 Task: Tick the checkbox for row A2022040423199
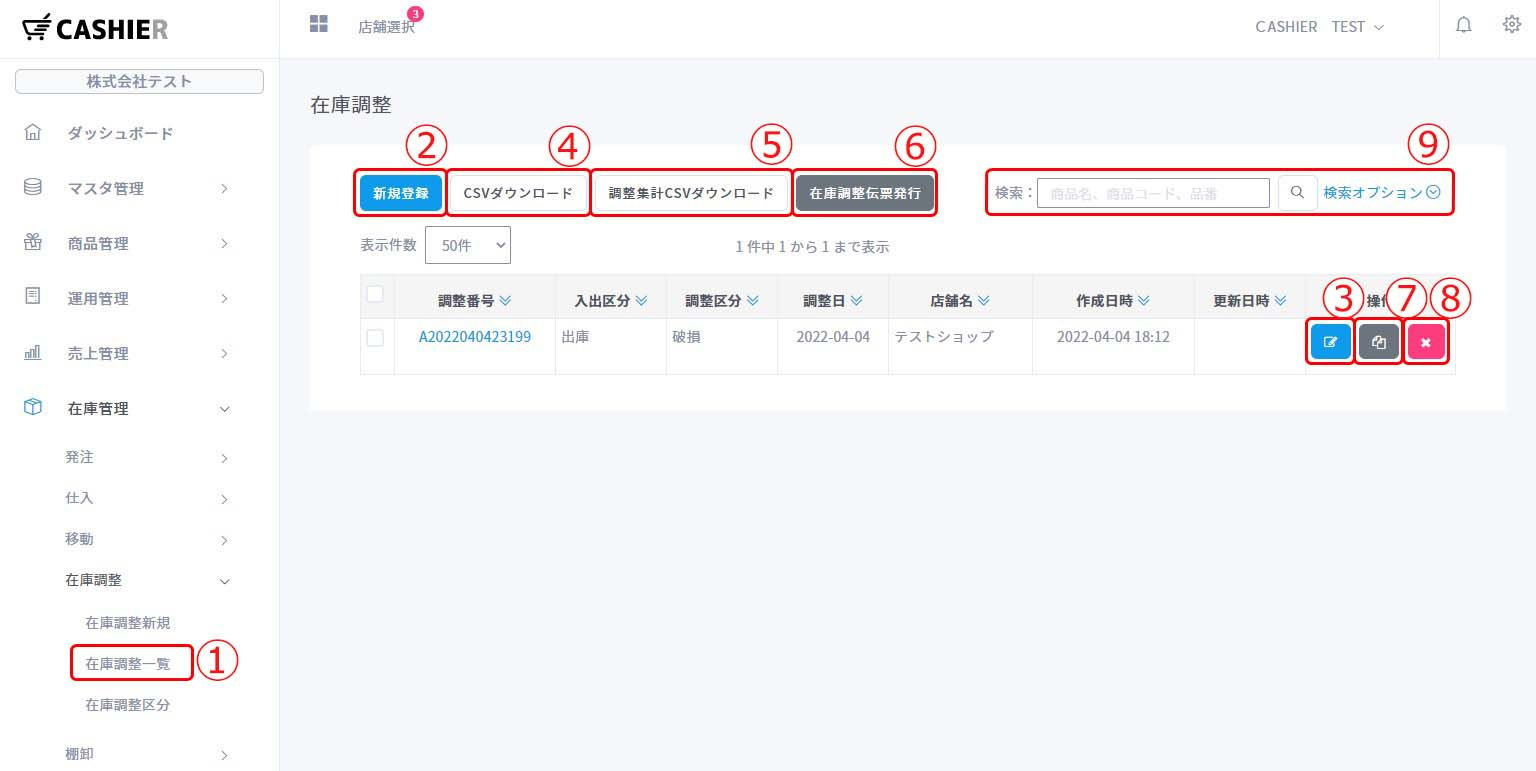click(375, 338)
